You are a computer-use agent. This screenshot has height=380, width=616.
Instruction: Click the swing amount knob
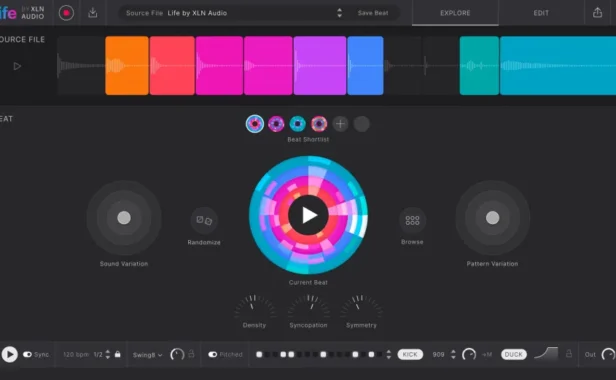[x=177, y=354]
